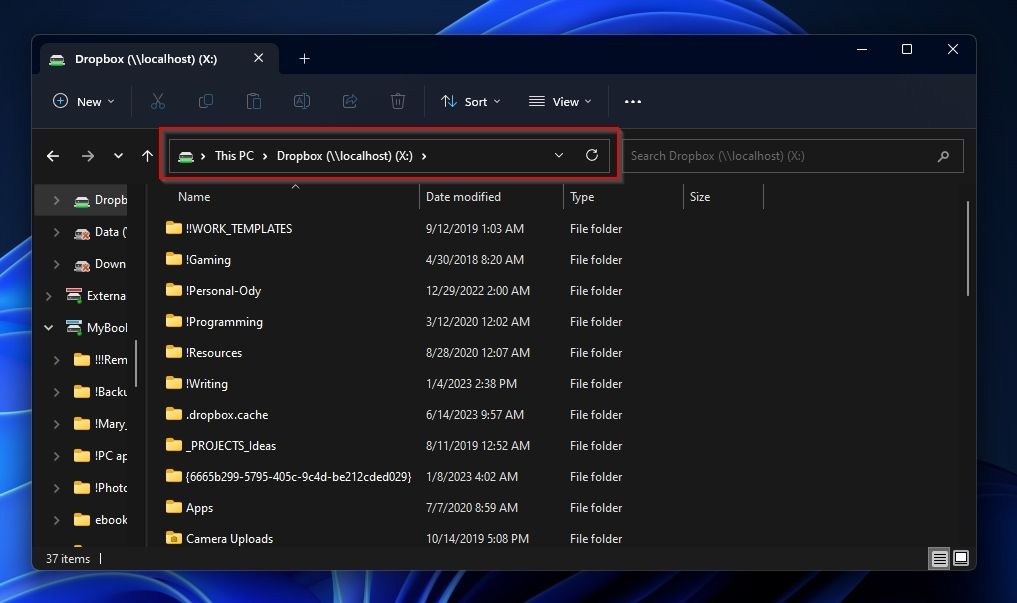
Task: Refresh the current folder view
Action: coord(591,155)
